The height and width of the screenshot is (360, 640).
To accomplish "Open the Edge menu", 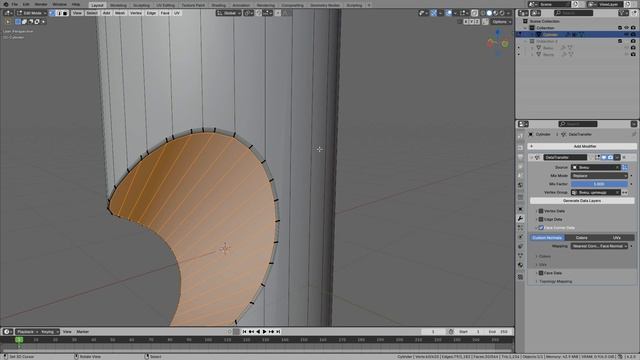I will pos(151,13).
